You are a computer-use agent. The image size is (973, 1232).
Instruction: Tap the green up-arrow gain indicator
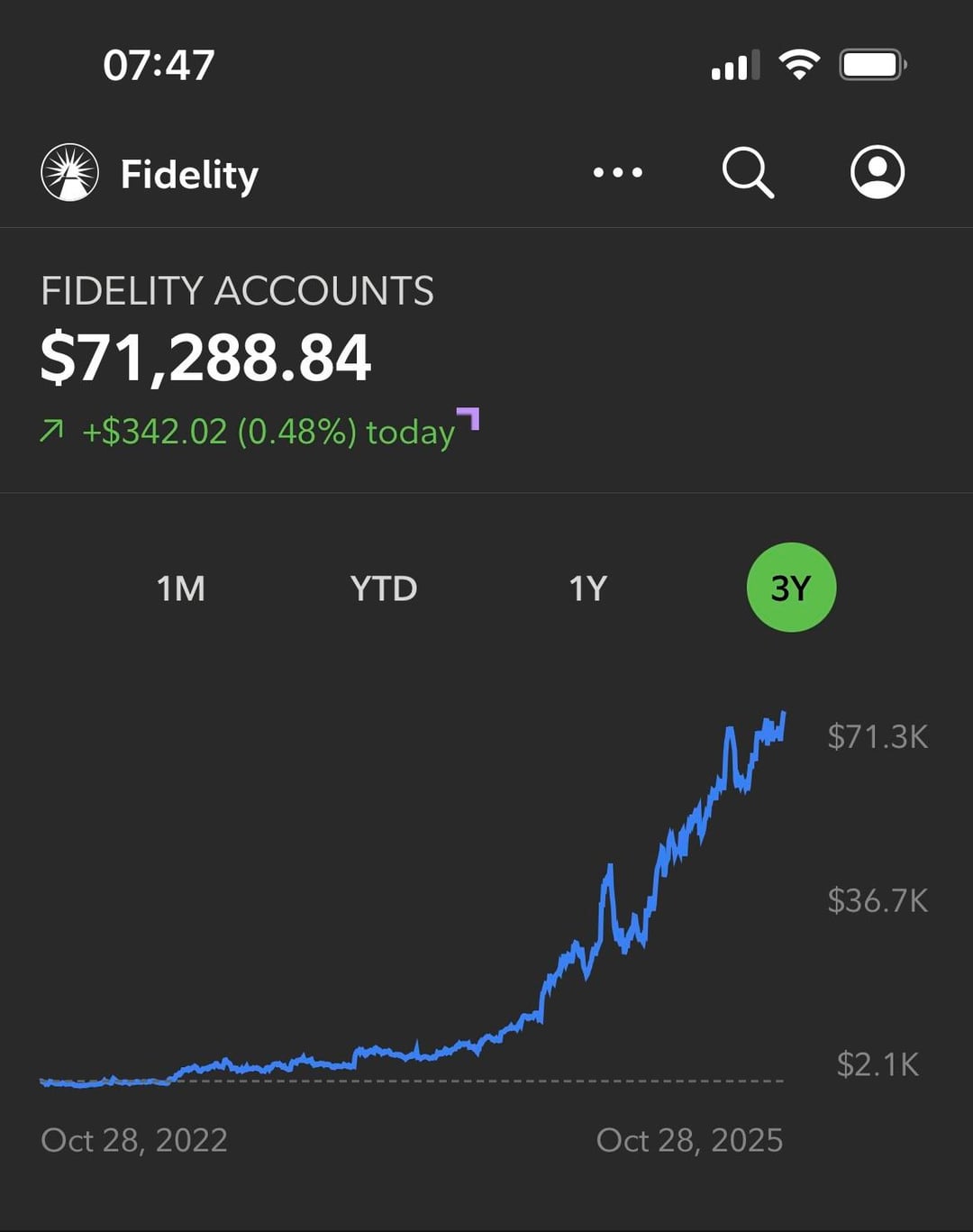pyautogui.click(x=52, y=432)
